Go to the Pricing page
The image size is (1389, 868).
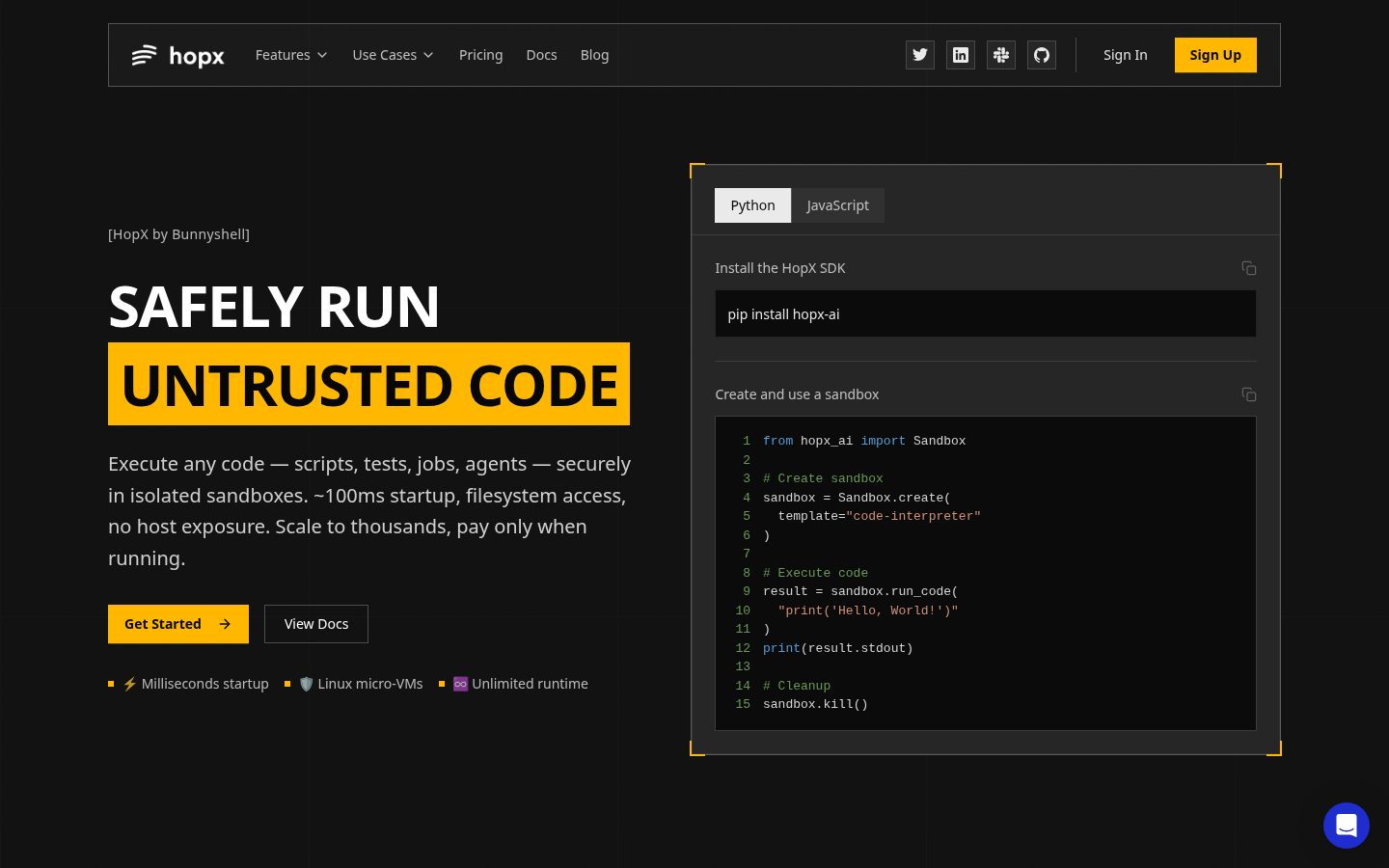point(481,55)
